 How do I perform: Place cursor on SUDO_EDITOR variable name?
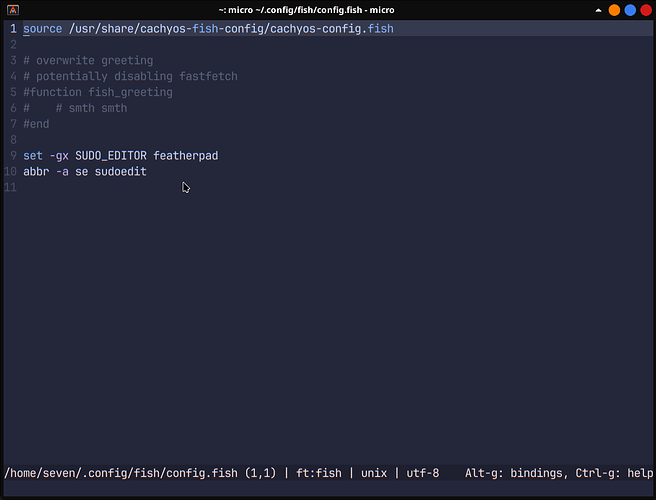(x=111, y=156)
